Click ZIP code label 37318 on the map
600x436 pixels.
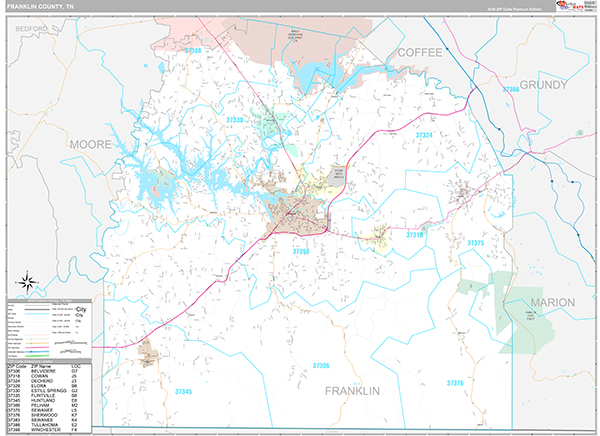click(x=414, y=235)
